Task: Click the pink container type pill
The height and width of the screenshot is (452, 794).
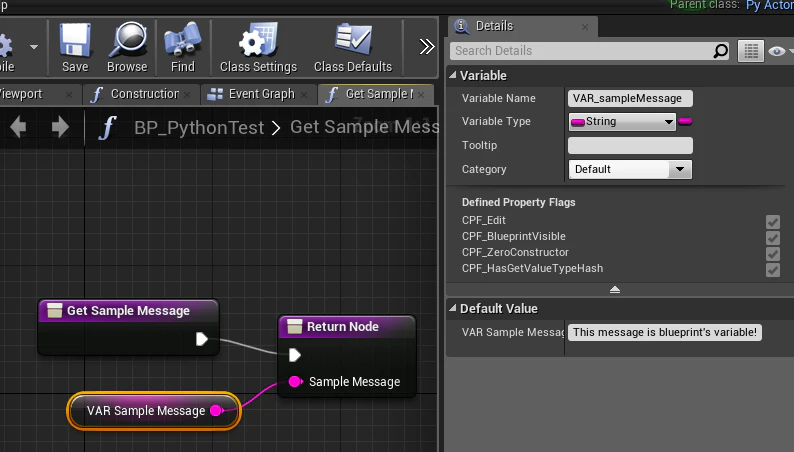Action: tap(685, 121)
